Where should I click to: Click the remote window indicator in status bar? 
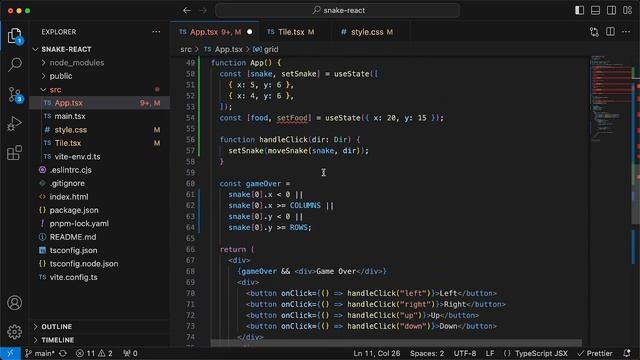coord(10,353)
